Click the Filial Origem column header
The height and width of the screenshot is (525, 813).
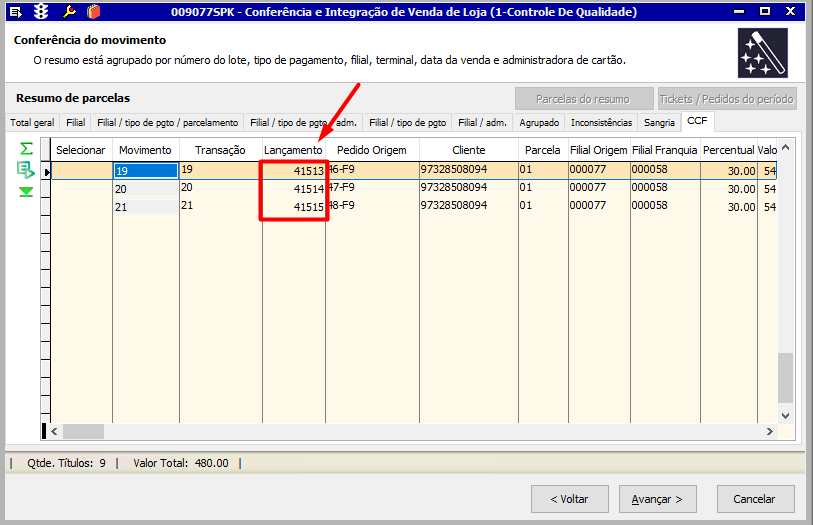click(599, 150)
